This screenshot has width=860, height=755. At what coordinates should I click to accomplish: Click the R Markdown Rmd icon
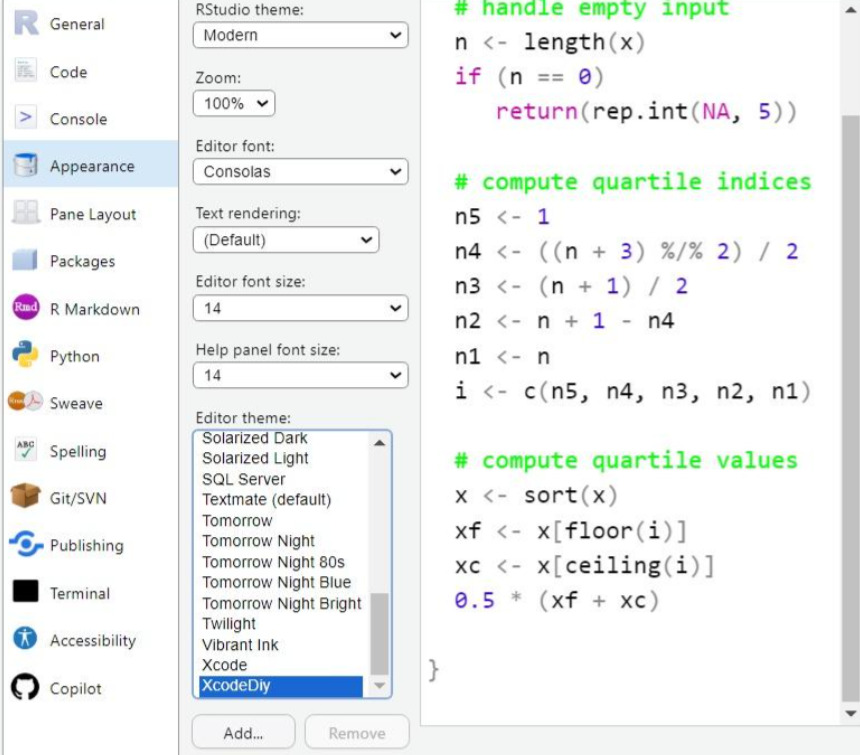pyautogui.click(x=25, y=307)
